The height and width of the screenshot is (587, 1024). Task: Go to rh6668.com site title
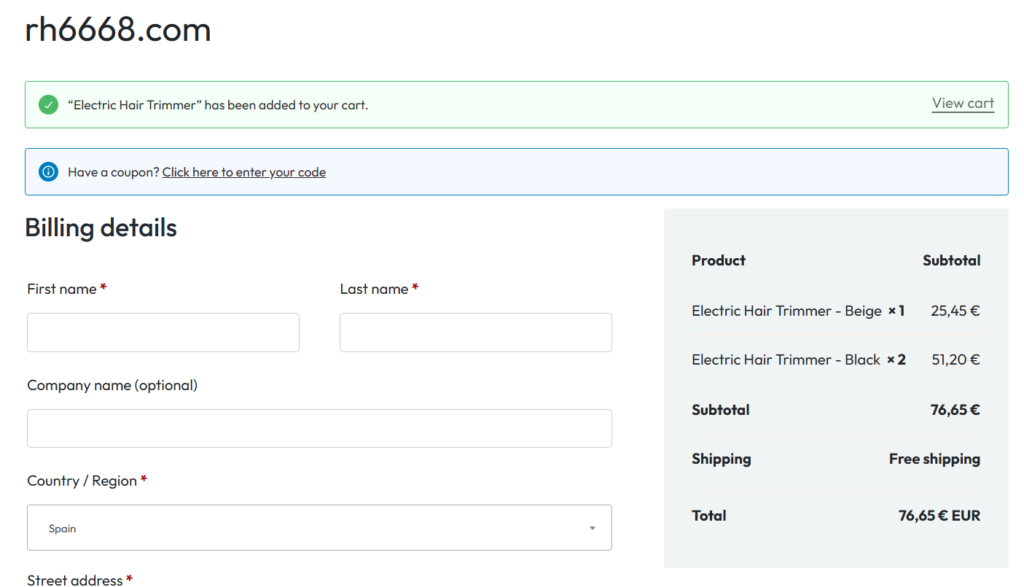(118, 30)
